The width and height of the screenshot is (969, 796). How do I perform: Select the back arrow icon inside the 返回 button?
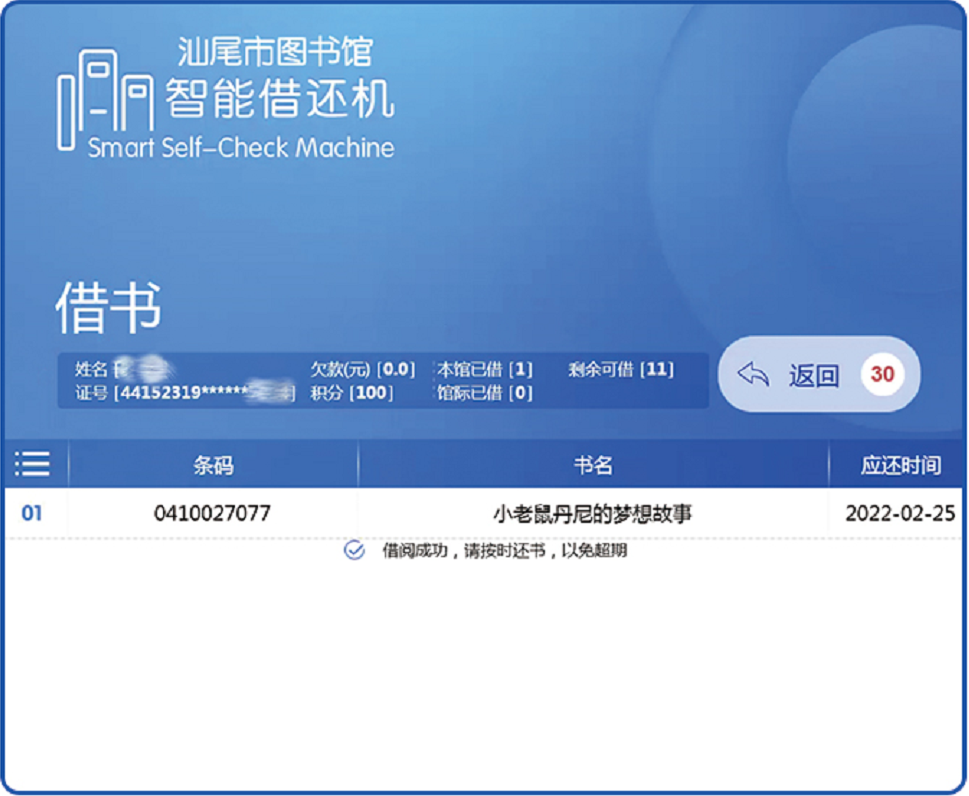pos(755,374)
